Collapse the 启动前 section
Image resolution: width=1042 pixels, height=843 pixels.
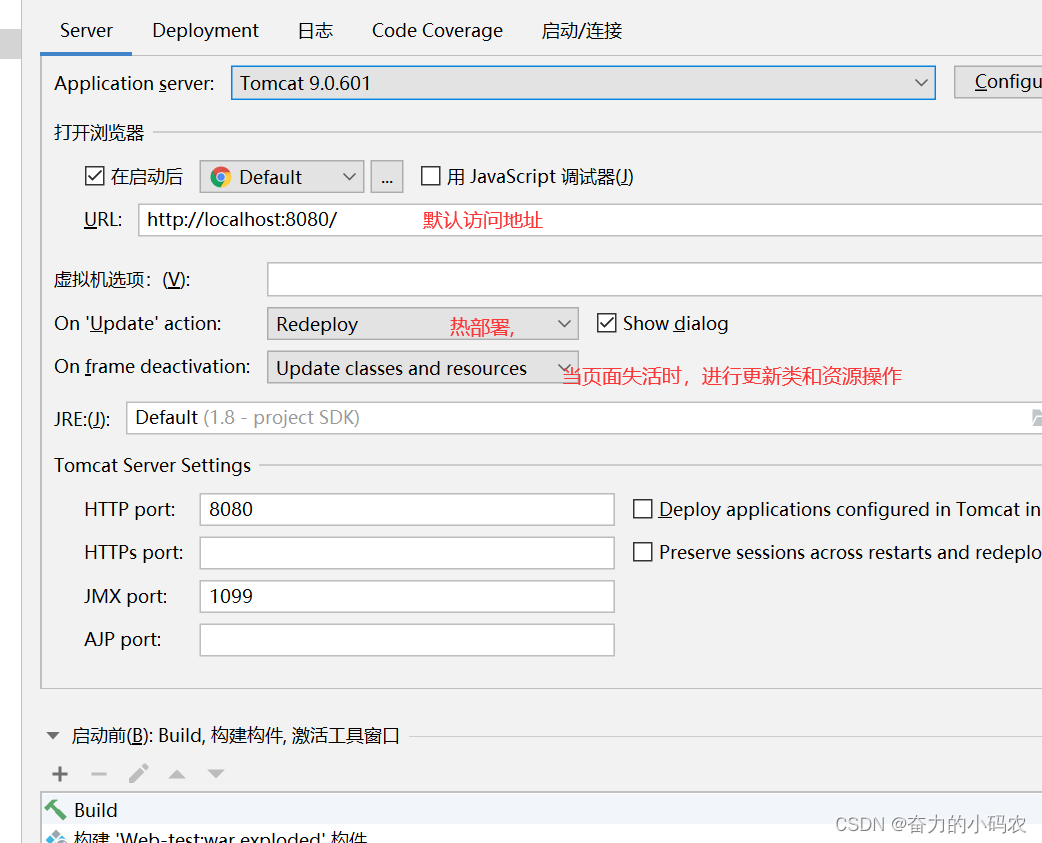point(53,735)
